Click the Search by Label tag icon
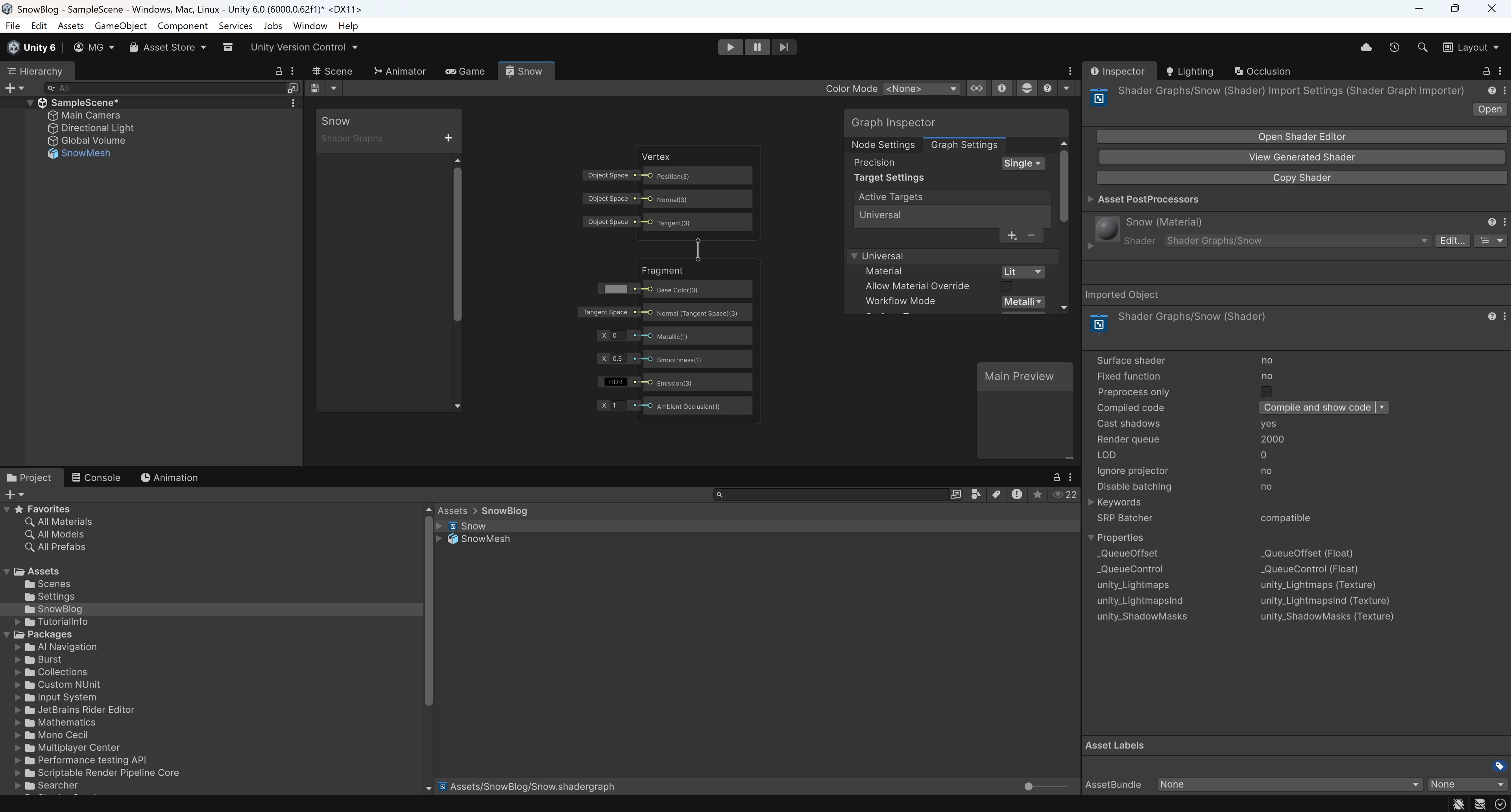Screen dimensions: 1511x812 point(996,495)
